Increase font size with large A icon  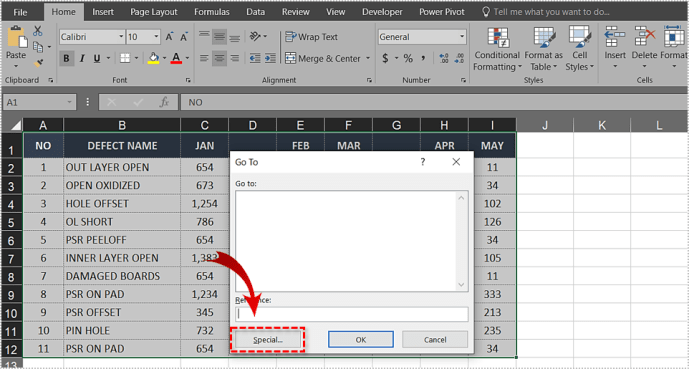[x=169, y=37]
